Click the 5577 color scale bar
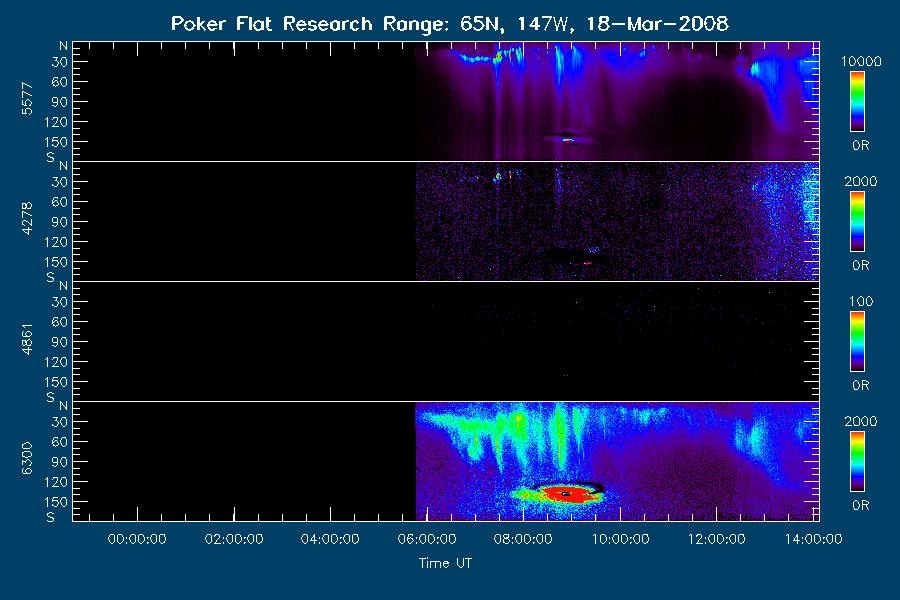The height and width of the screenshot is (600, 900). coord(857,102)
